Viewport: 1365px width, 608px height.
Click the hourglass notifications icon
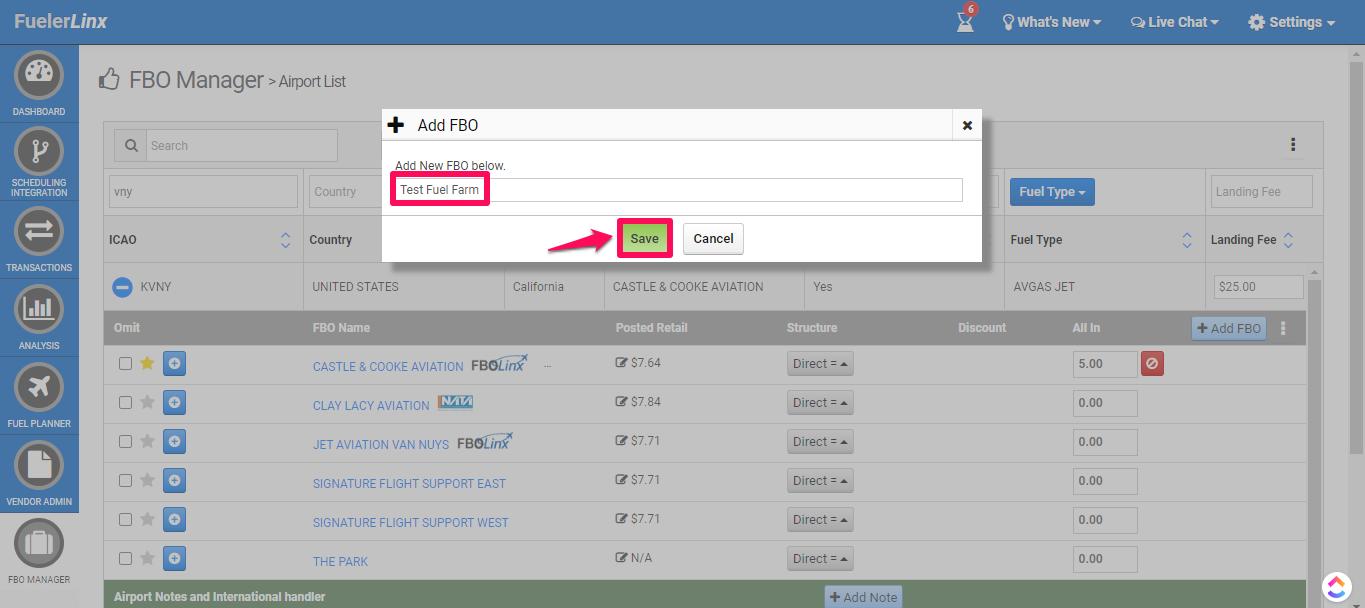[965, 21]
